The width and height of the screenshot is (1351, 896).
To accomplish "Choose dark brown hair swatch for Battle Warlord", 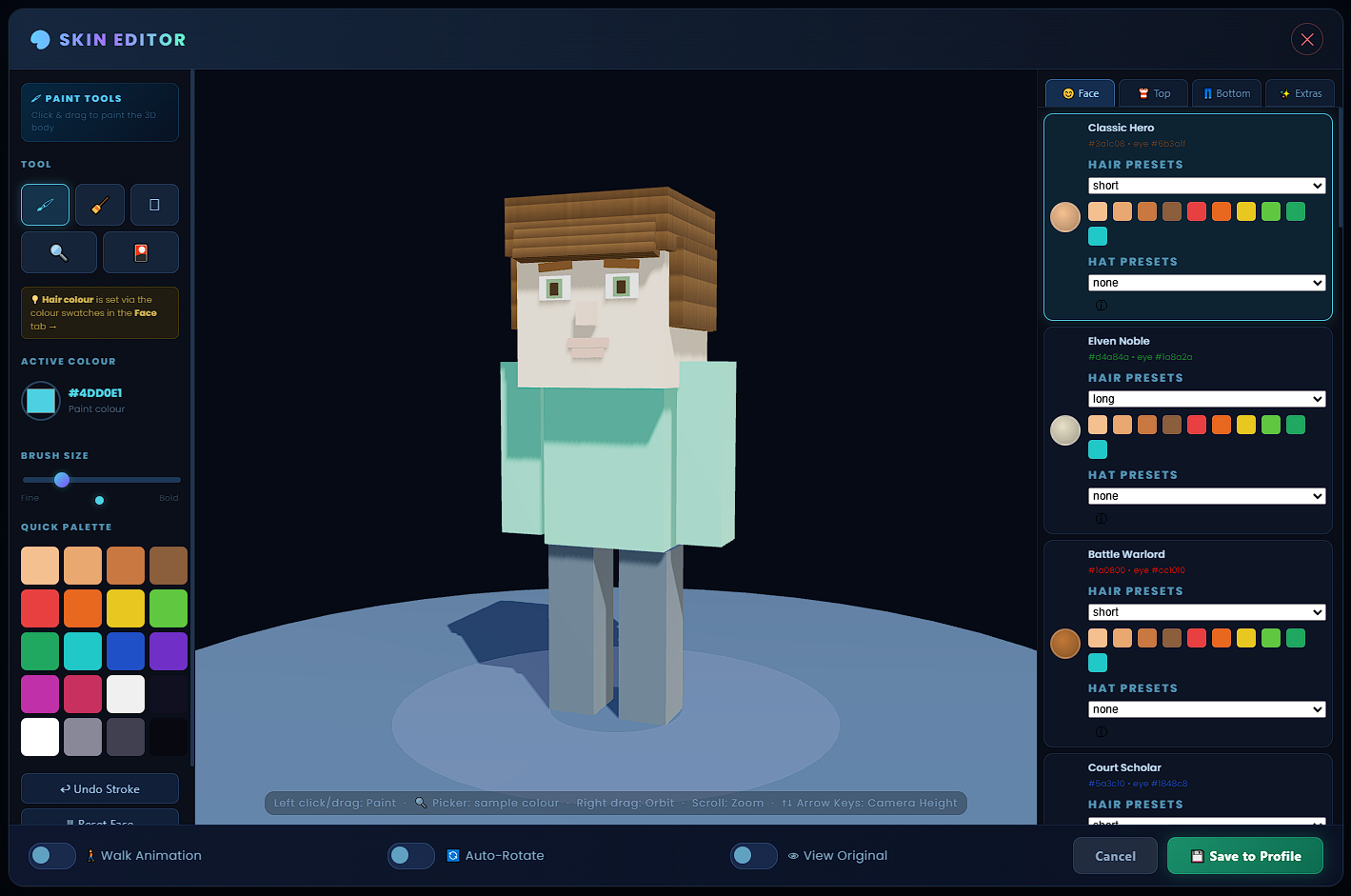I will coord(1172,638).
